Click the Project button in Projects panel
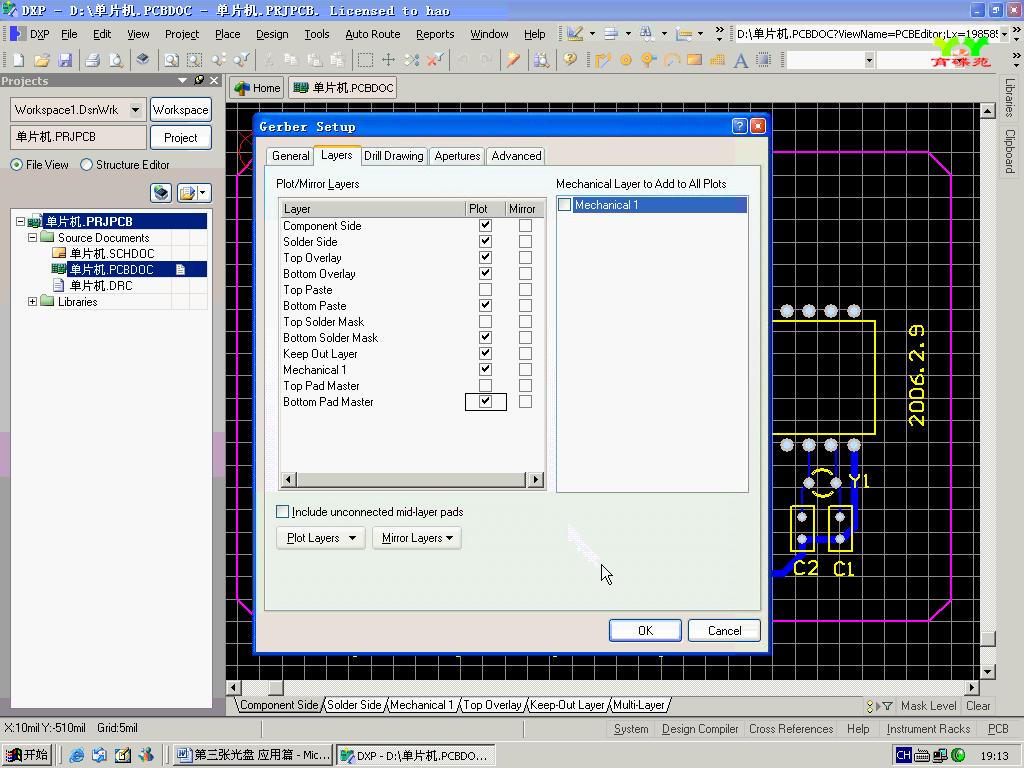The width and height of the screenshot is (1024, 768). pos(180,138)
